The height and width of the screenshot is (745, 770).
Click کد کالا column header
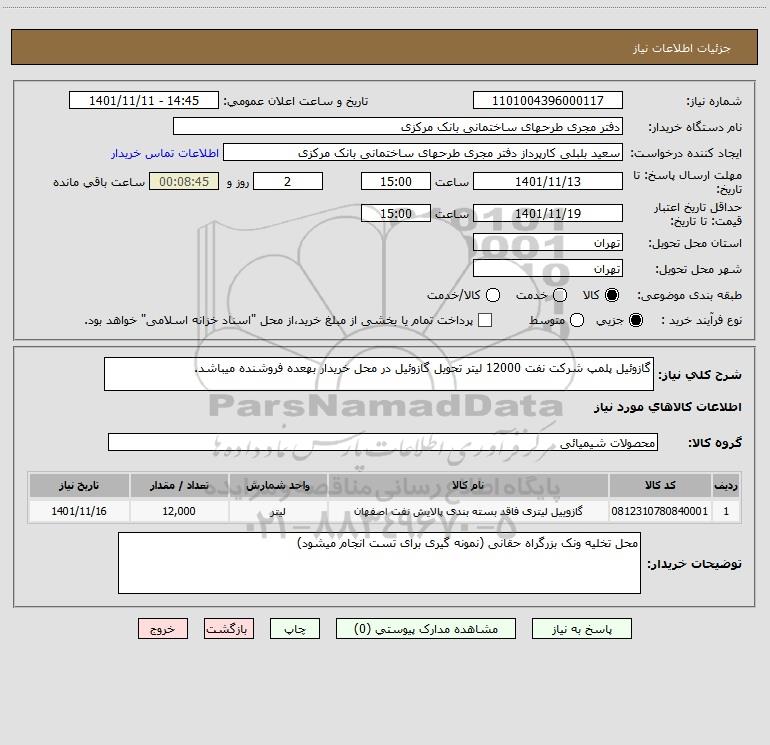pos(660,485)
